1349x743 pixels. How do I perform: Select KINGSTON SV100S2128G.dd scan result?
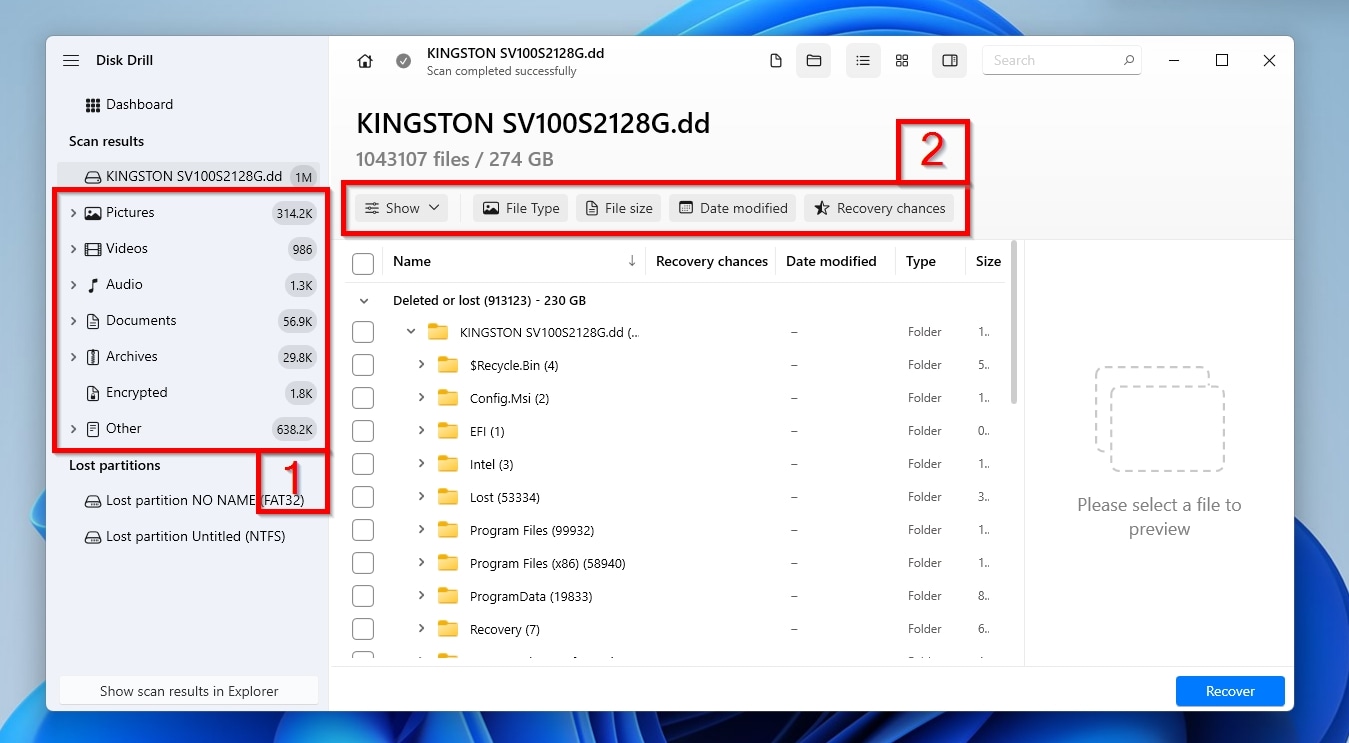click(x=189, y=176)
